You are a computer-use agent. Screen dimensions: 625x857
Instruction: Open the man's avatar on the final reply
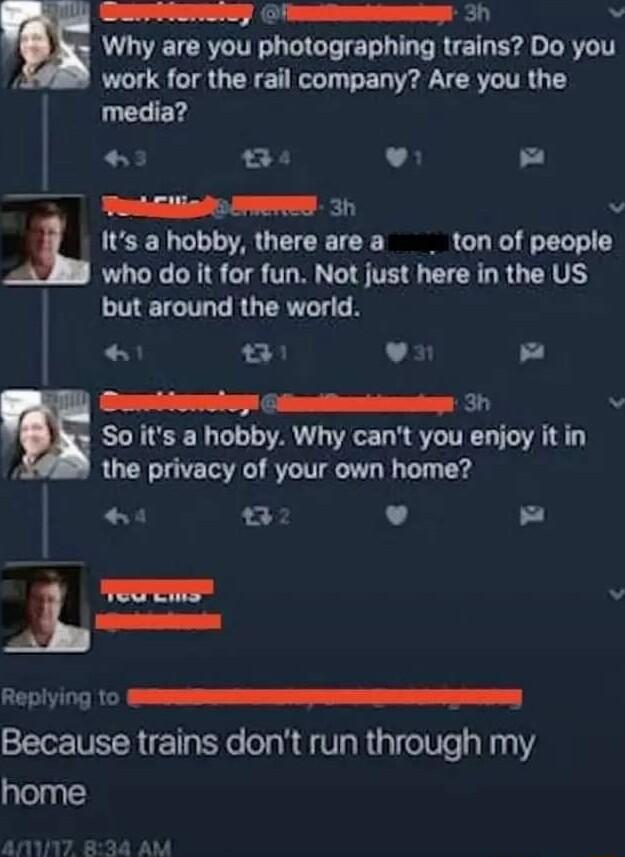click(46, 608)
